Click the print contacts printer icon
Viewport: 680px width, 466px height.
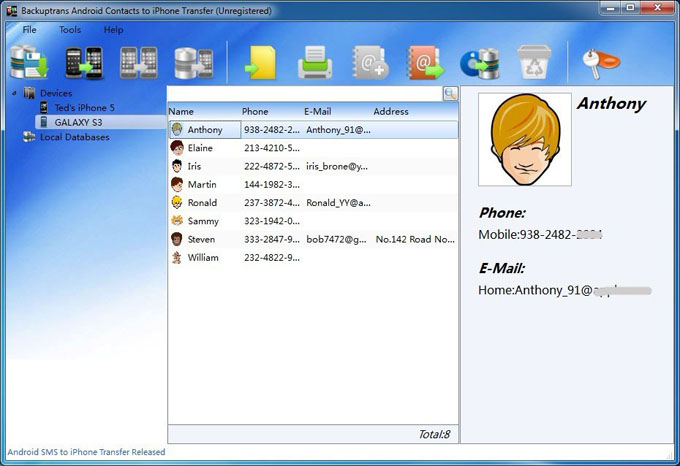(x=315, y=63)
